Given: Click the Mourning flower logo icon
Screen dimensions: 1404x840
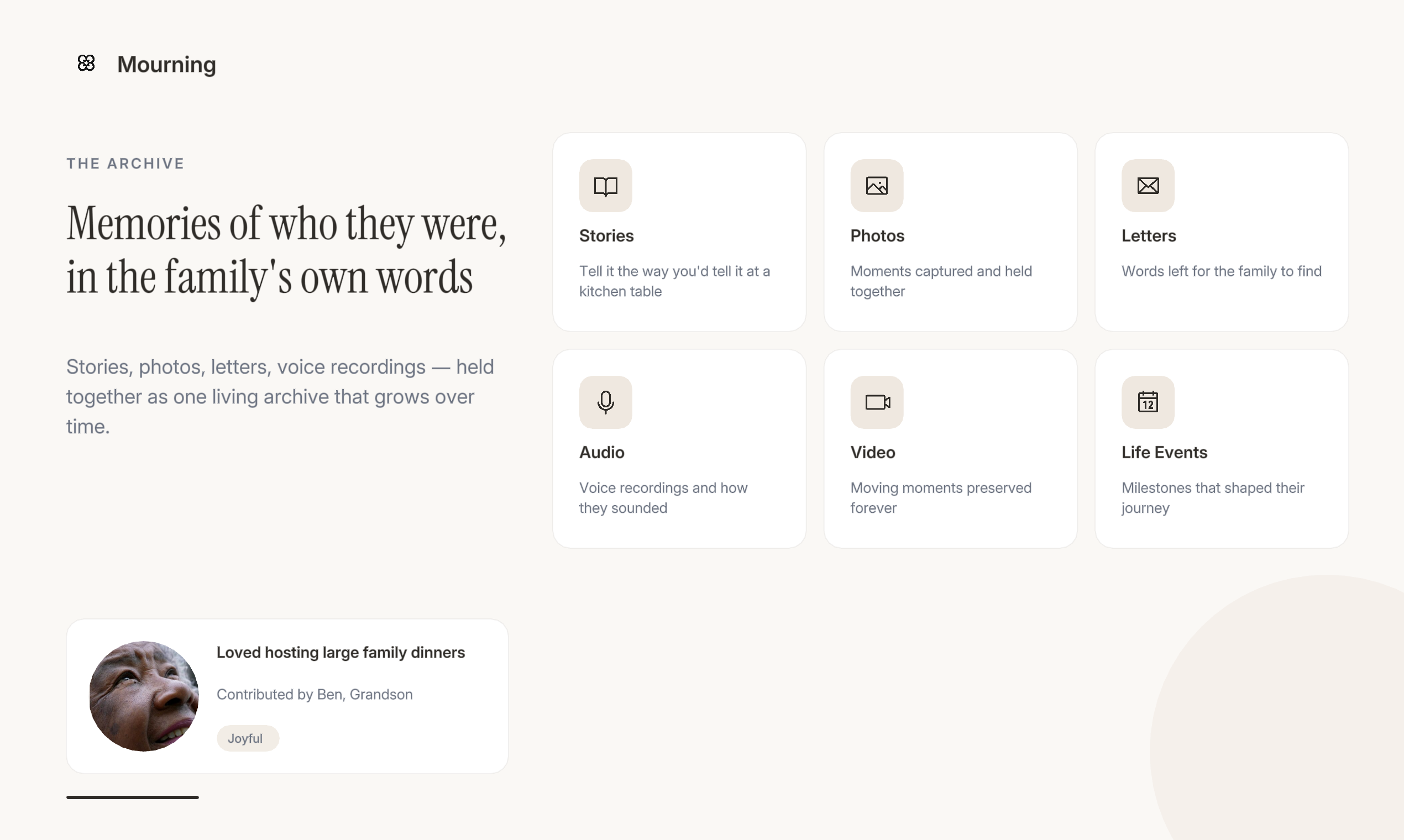Looking at the screenshot, I should pos(86,63).
